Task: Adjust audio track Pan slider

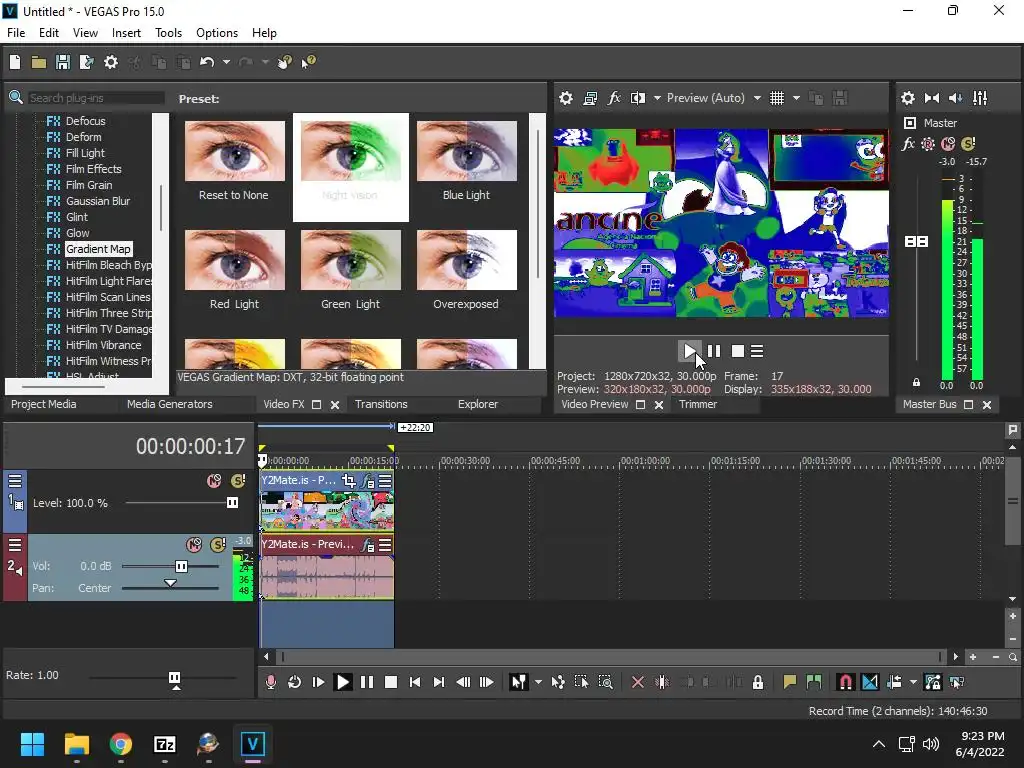Action: pyautogui.click(x=170, y=583)
